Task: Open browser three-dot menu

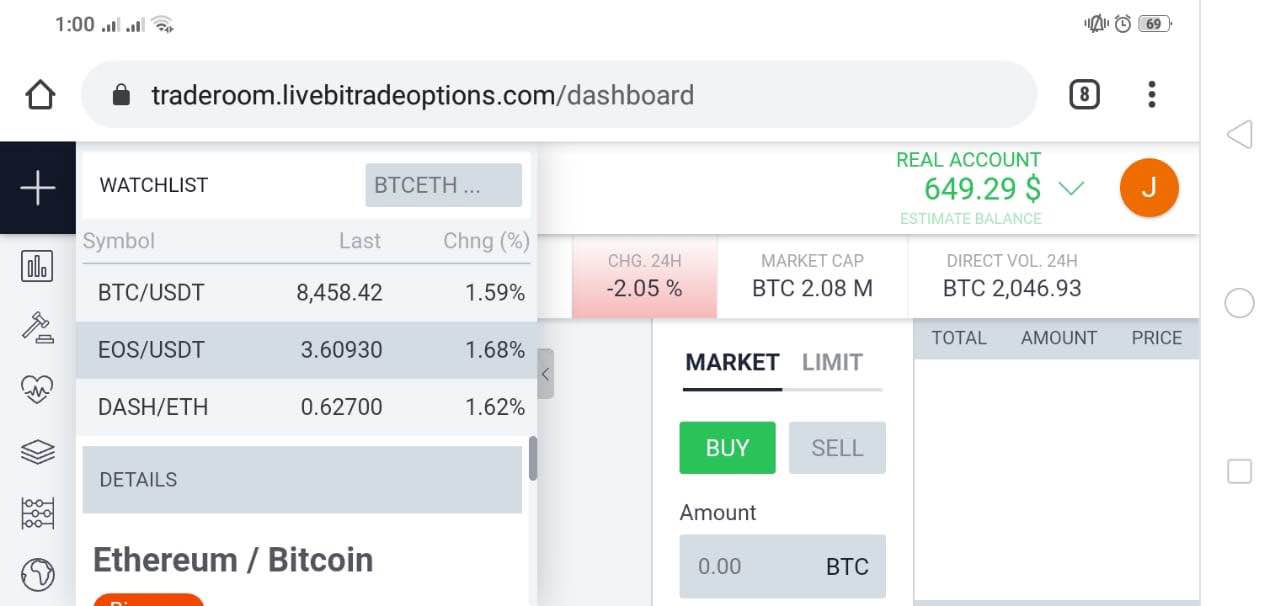Action: 1152,95
